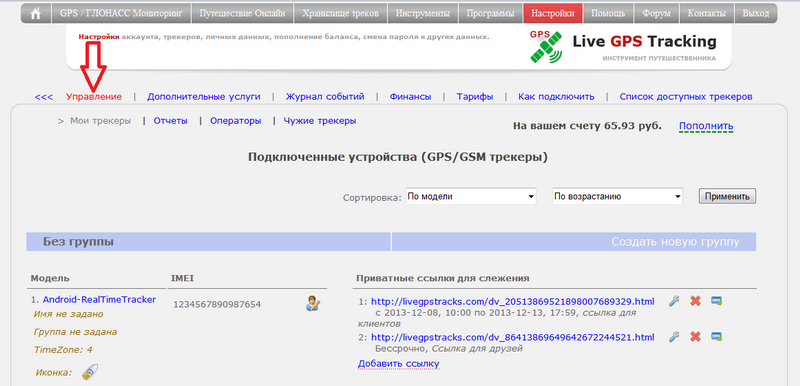Click the blue send icon for first link

(x=717, y=301)
